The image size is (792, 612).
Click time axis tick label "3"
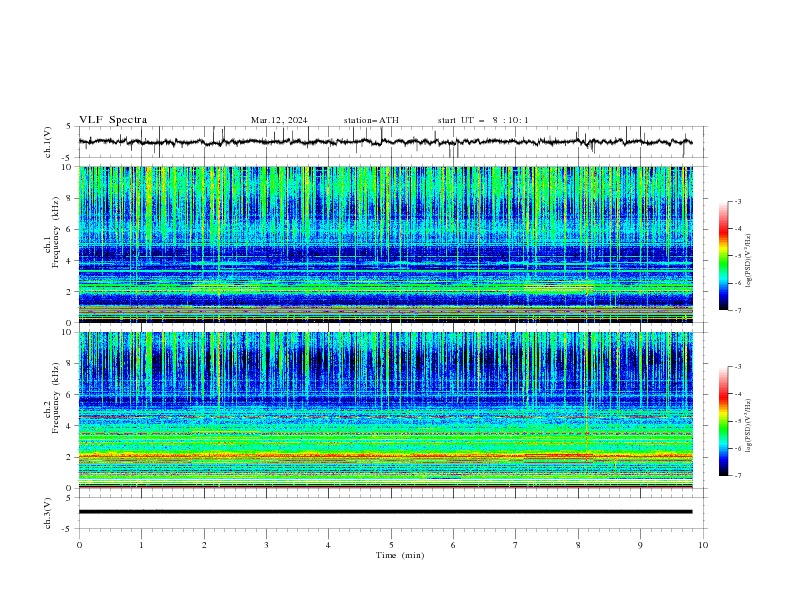(266, 545)
